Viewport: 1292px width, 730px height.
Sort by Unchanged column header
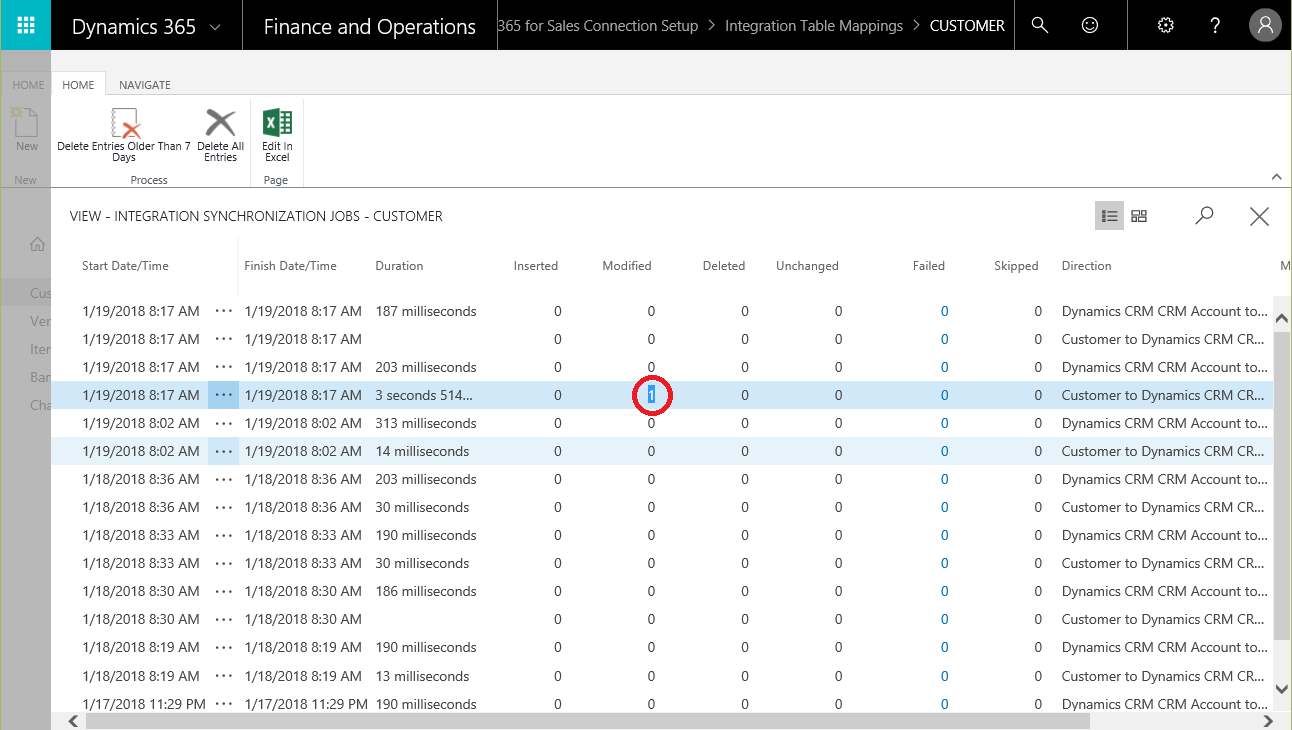[807, 266]
